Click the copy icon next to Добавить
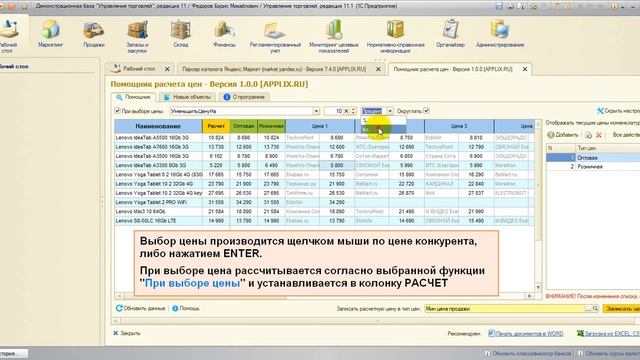Viewport: 640px width, 360px height. tap(588, 135)
